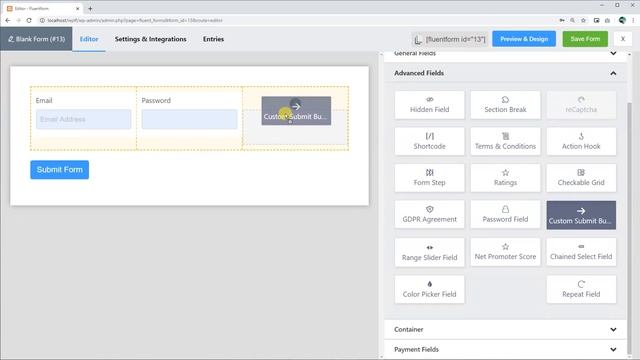640x360 pixels.
Task: Add GDPR Agreement field
Action: [x=429, y=215]
